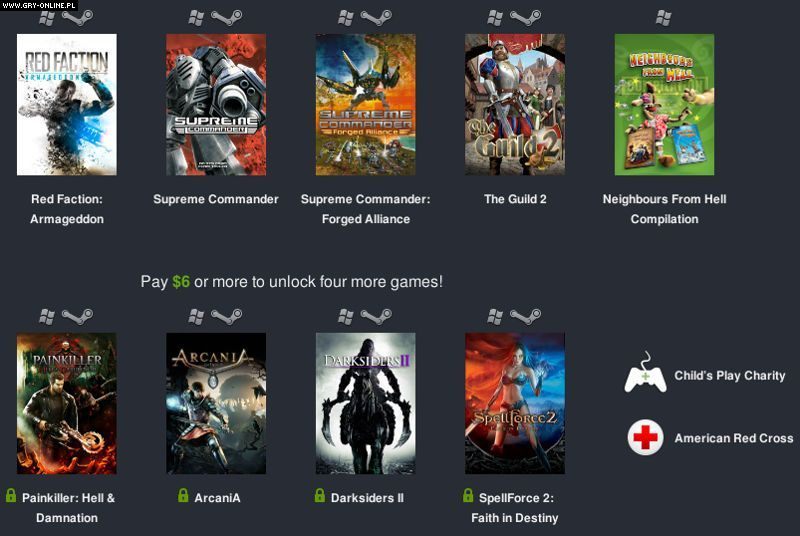Select The Guild 2 game cover
The height and width of the screenshot is (536, 800).
click(x=515, y=105)
